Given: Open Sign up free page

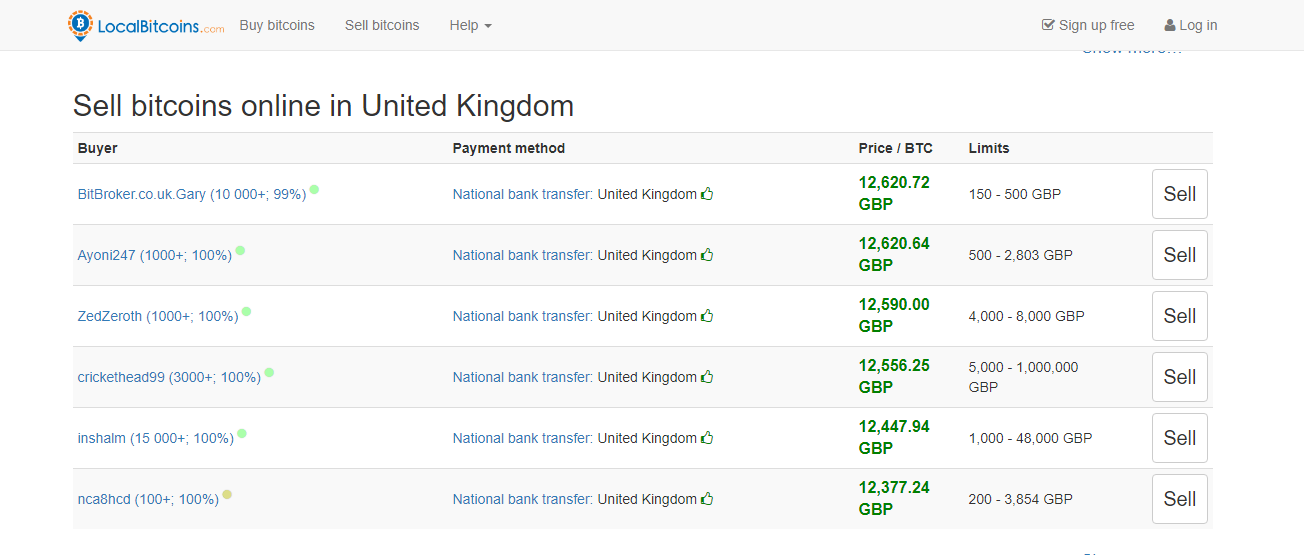Looking at the screenshot, I should [1088, 25].
